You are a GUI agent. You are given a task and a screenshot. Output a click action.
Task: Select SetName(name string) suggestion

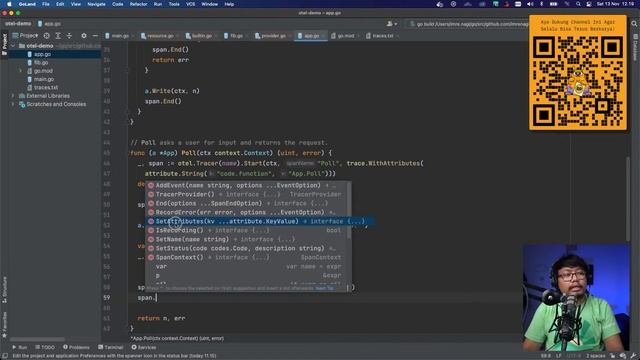coord(247,239)
